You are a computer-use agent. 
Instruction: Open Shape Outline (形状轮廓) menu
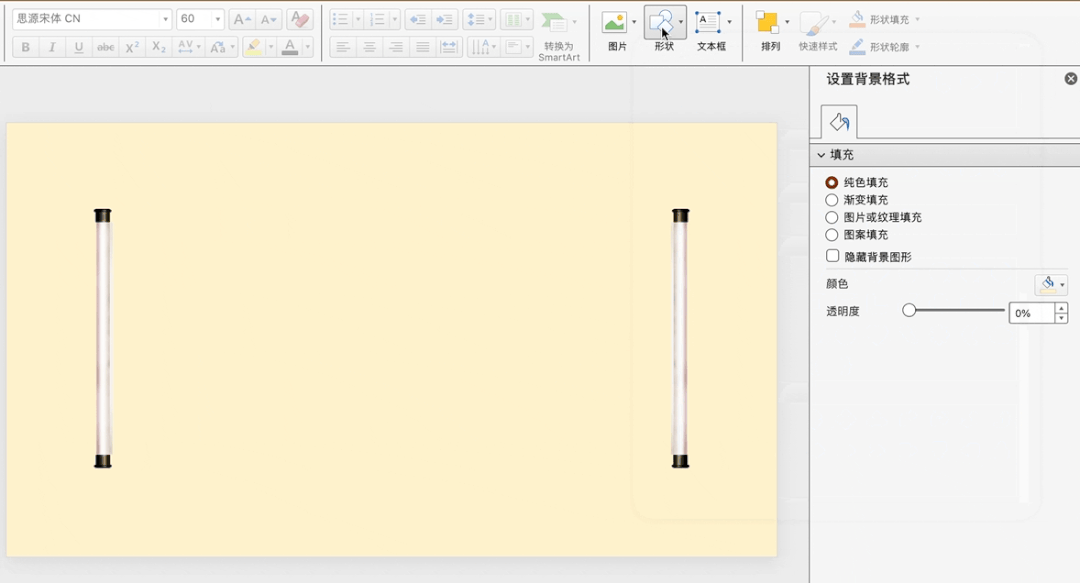coord(884,47)
